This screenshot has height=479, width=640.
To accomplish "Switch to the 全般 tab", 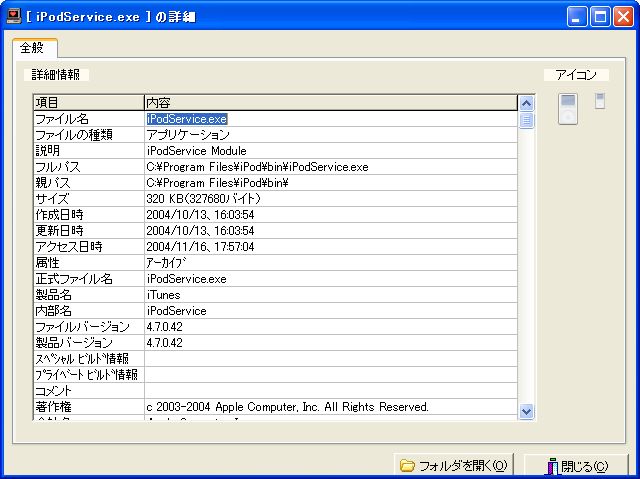I will pos(35,48).
